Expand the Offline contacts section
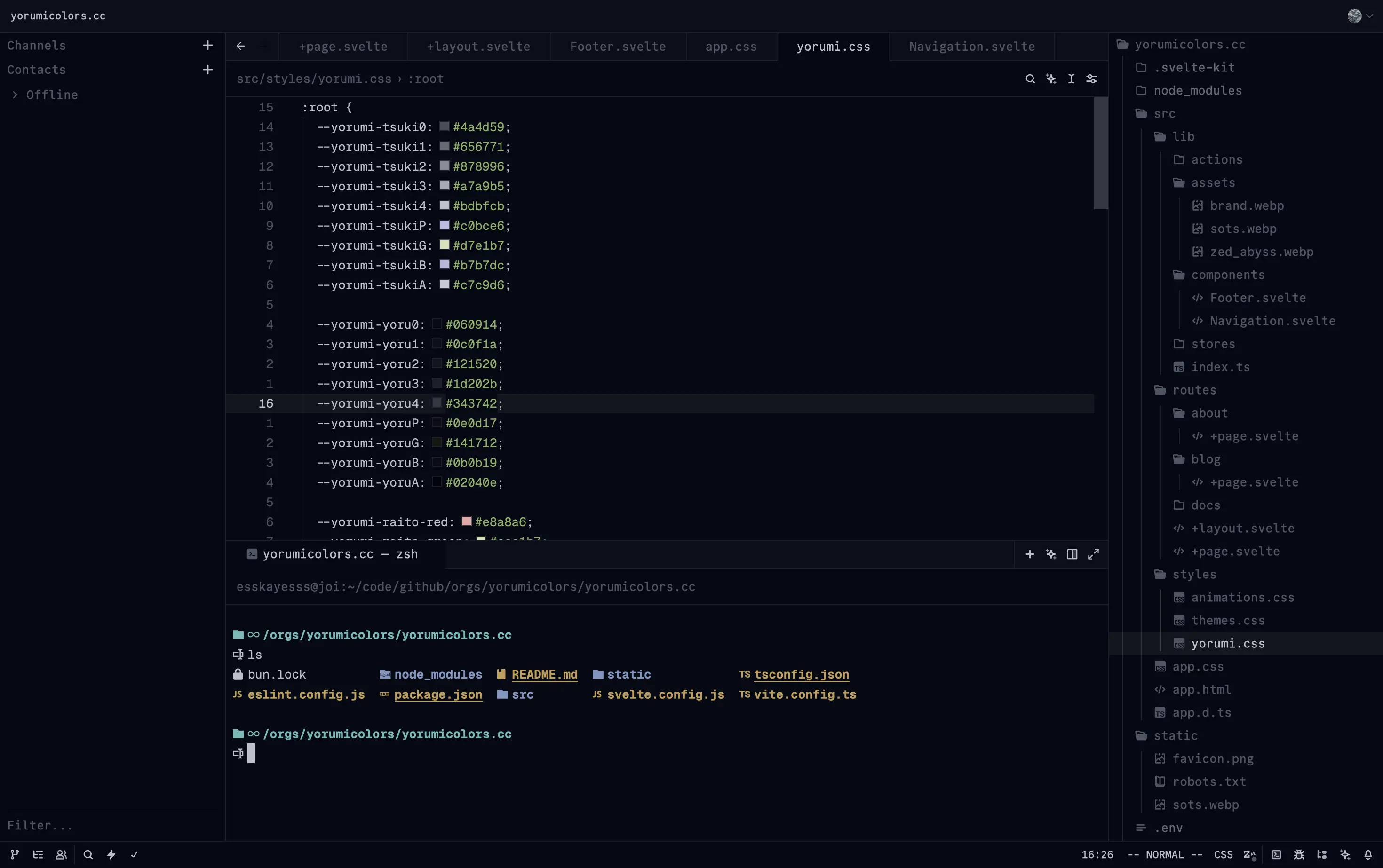This screenshot has width=1383, height=868. click(x=16, y=95)
